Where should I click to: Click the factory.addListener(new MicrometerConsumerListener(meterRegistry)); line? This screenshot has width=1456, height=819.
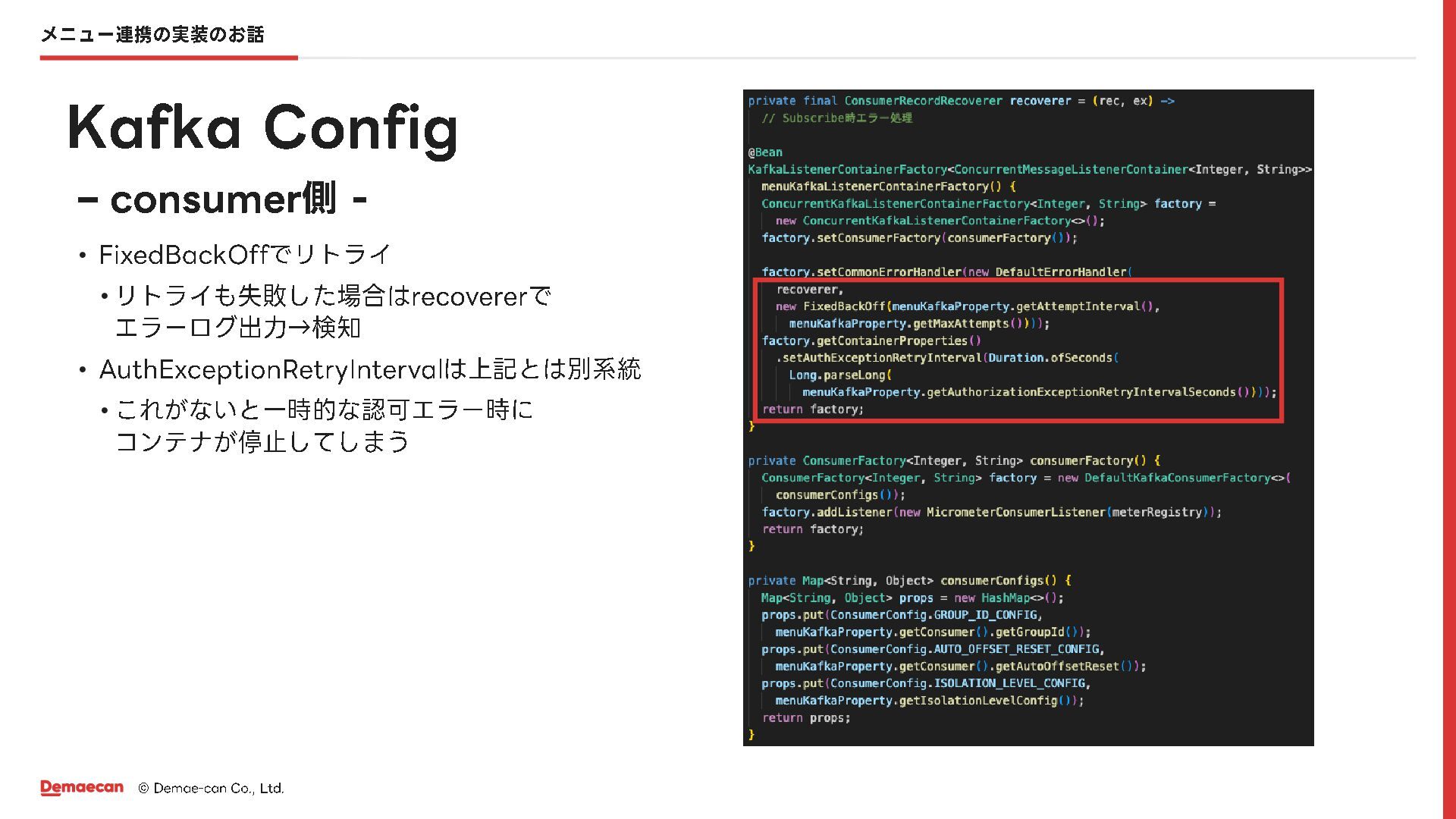pyautogui.click(x=992, y=513)
